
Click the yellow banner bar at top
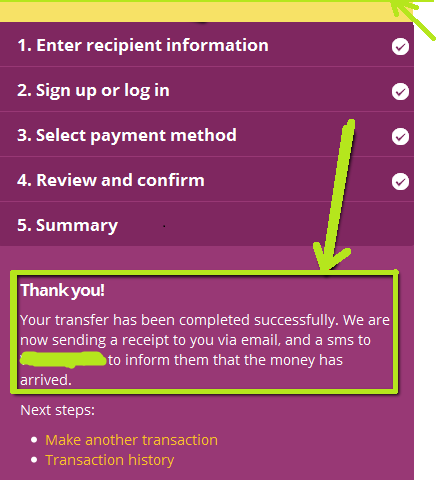tap(207, 12)
